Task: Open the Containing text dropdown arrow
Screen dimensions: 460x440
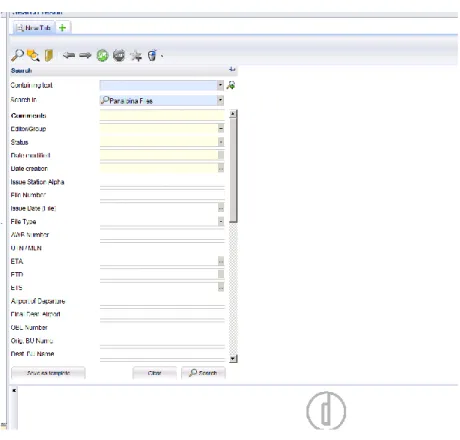Action: point(220,85)
